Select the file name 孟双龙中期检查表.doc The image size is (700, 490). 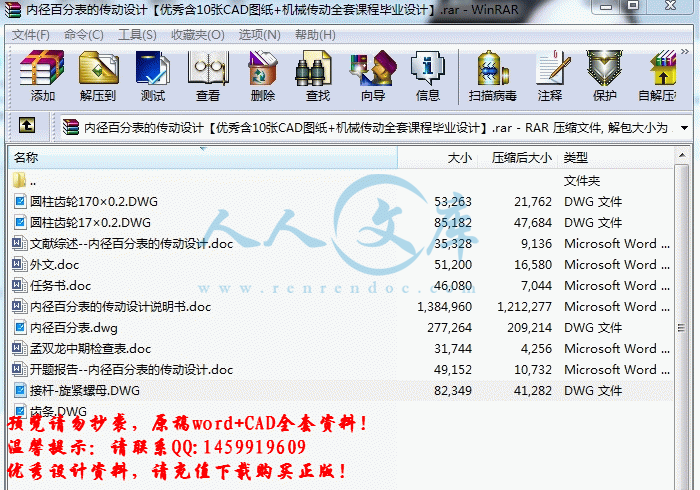click(91, 349)
